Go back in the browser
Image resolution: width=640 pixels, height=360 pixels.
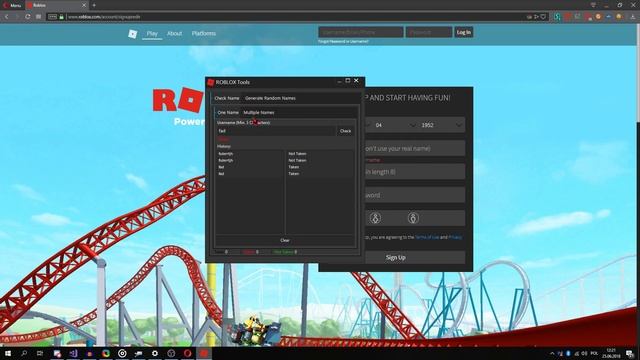7,17
